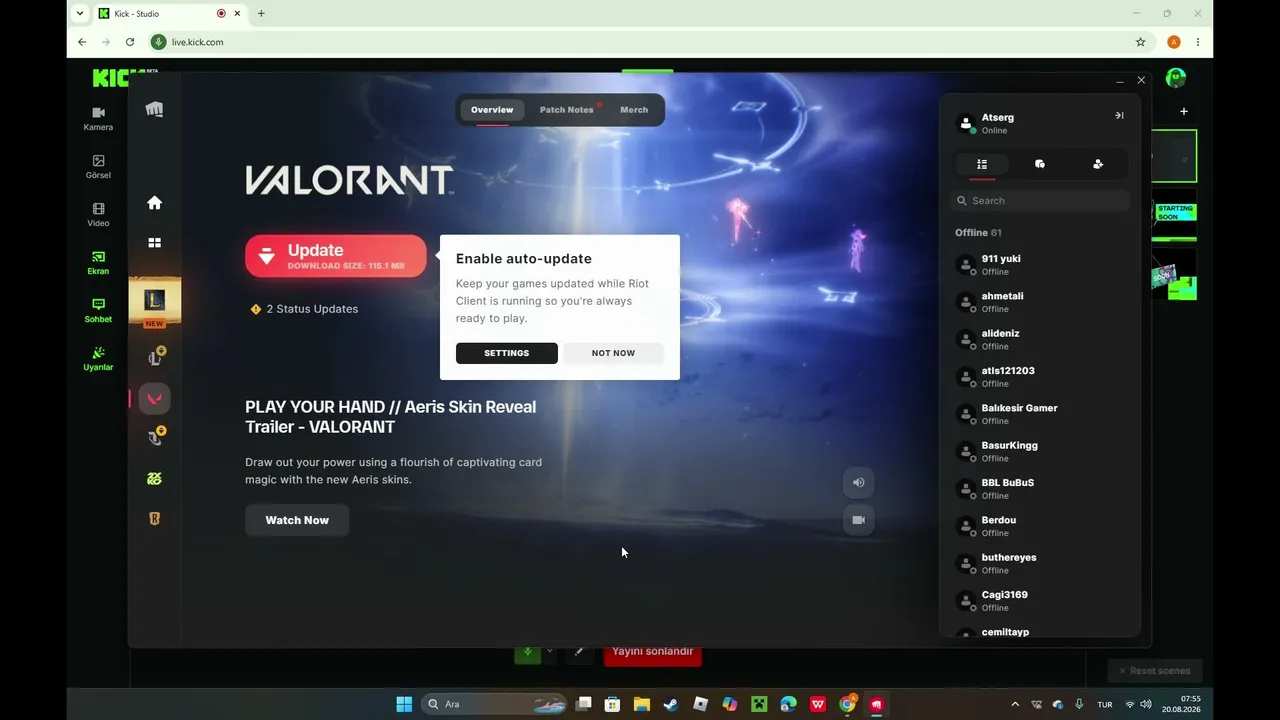
Task: Select friend ahmetali
Action: pos(1040,302)
